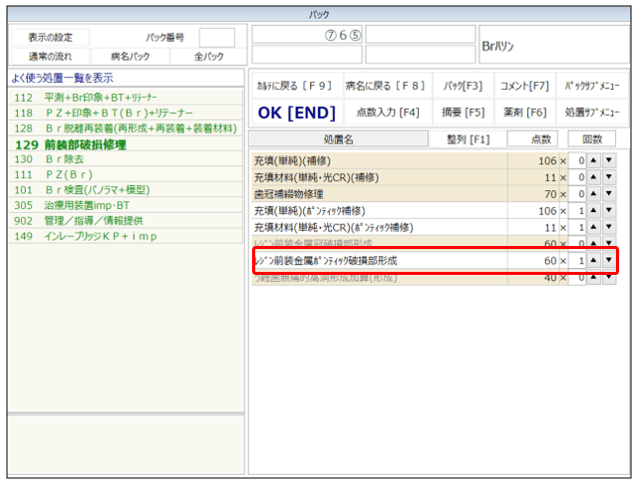Open 点数入力 [F4]
Image resolution: width=640 pixels, height=488 pixels.
tap(384, 111)
